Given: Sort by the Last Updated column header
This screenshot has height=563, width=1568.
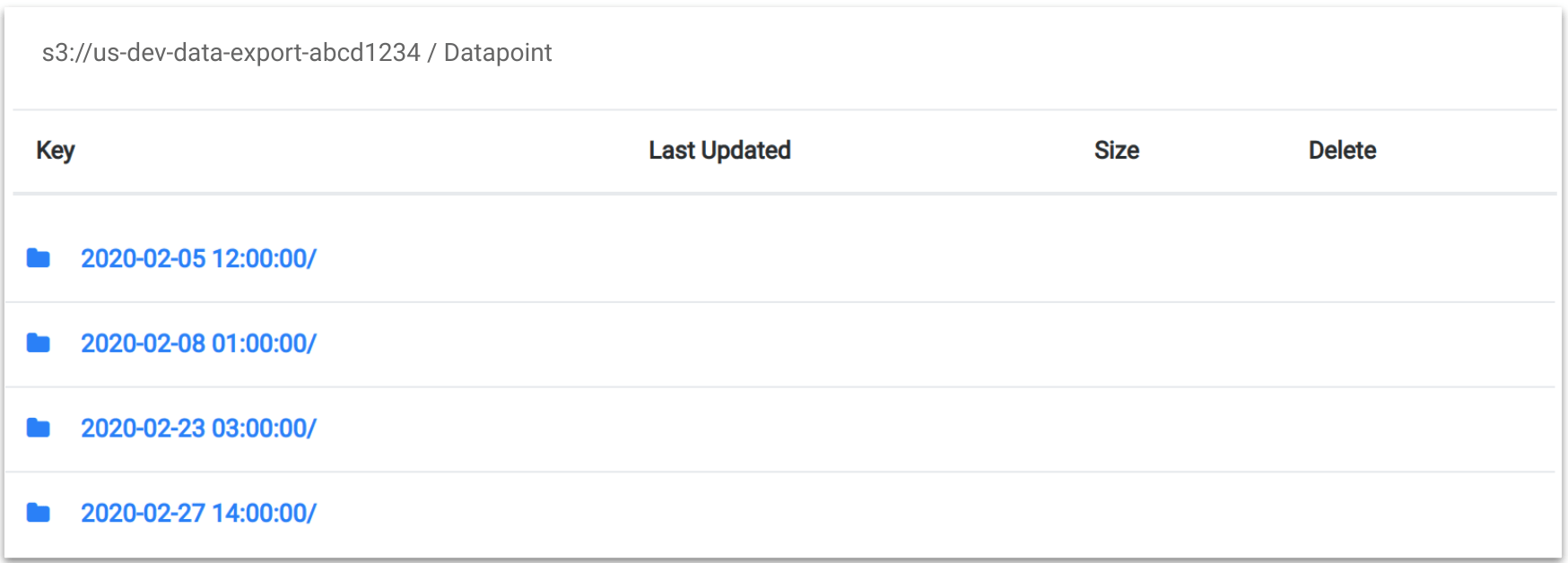Looking at the screenshot, I should (719, 151).
